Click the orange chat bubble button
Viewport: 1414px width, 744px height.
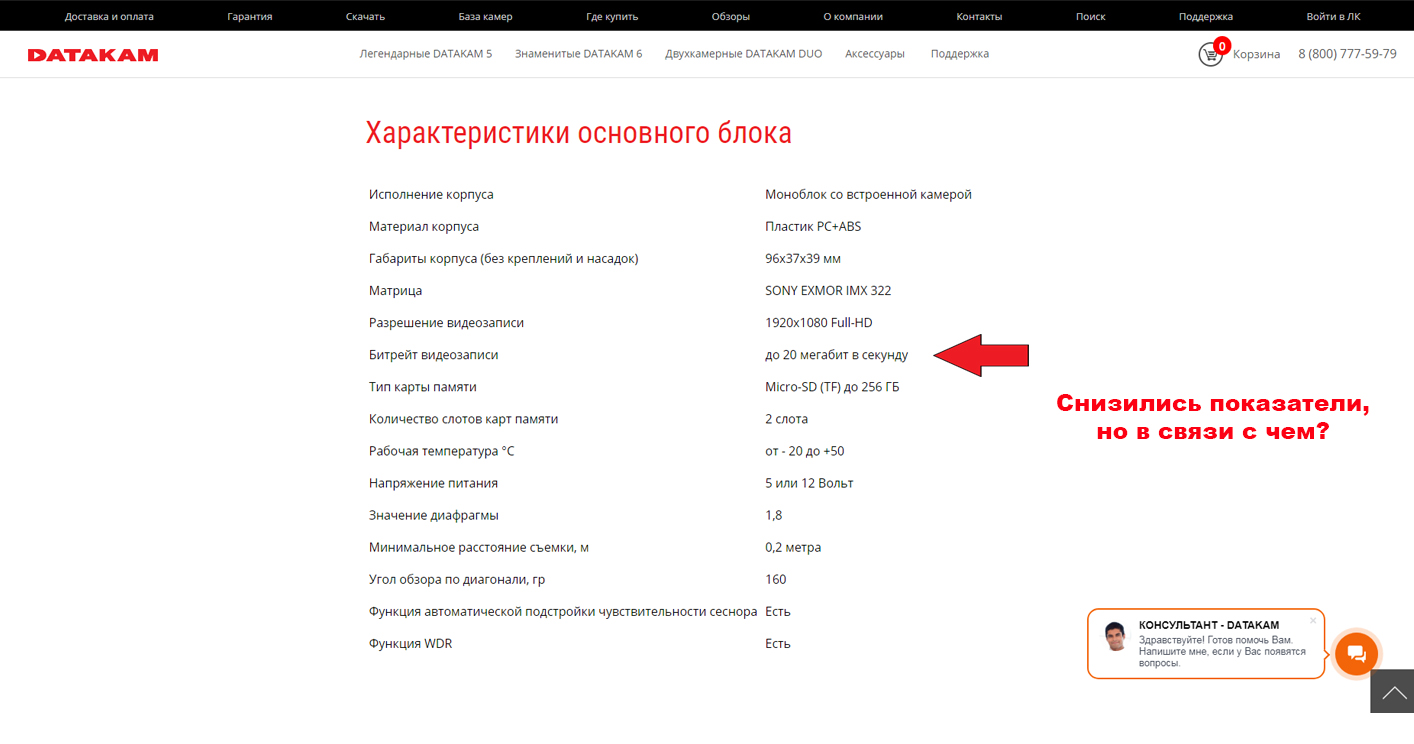pos(1356,654)
